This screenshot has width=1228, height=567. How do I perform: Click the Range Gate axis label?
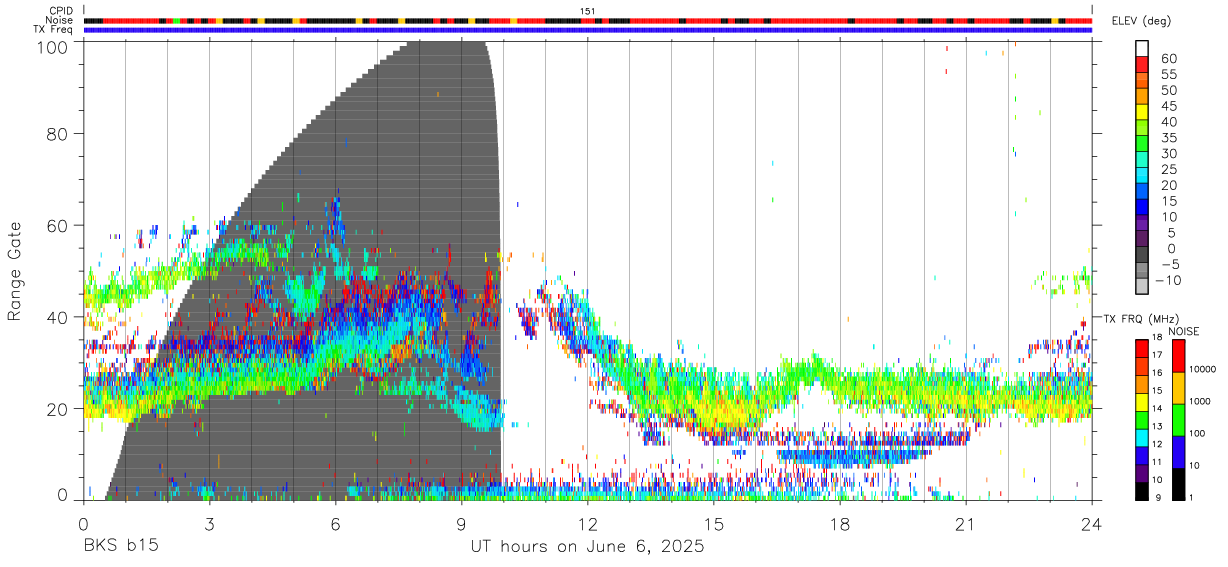(15, 271)
